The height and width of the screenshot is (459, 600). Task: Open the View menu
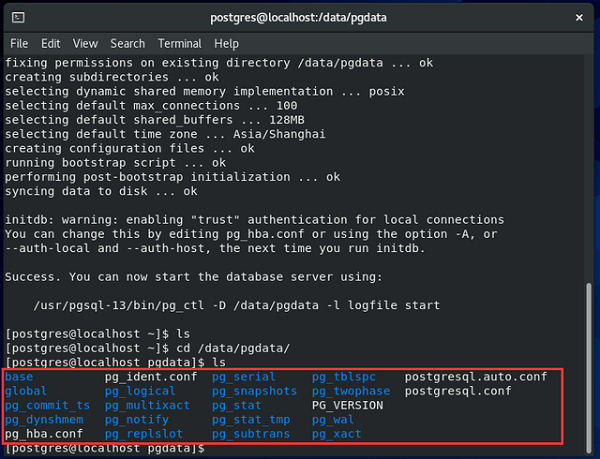[x=85, y=44]
